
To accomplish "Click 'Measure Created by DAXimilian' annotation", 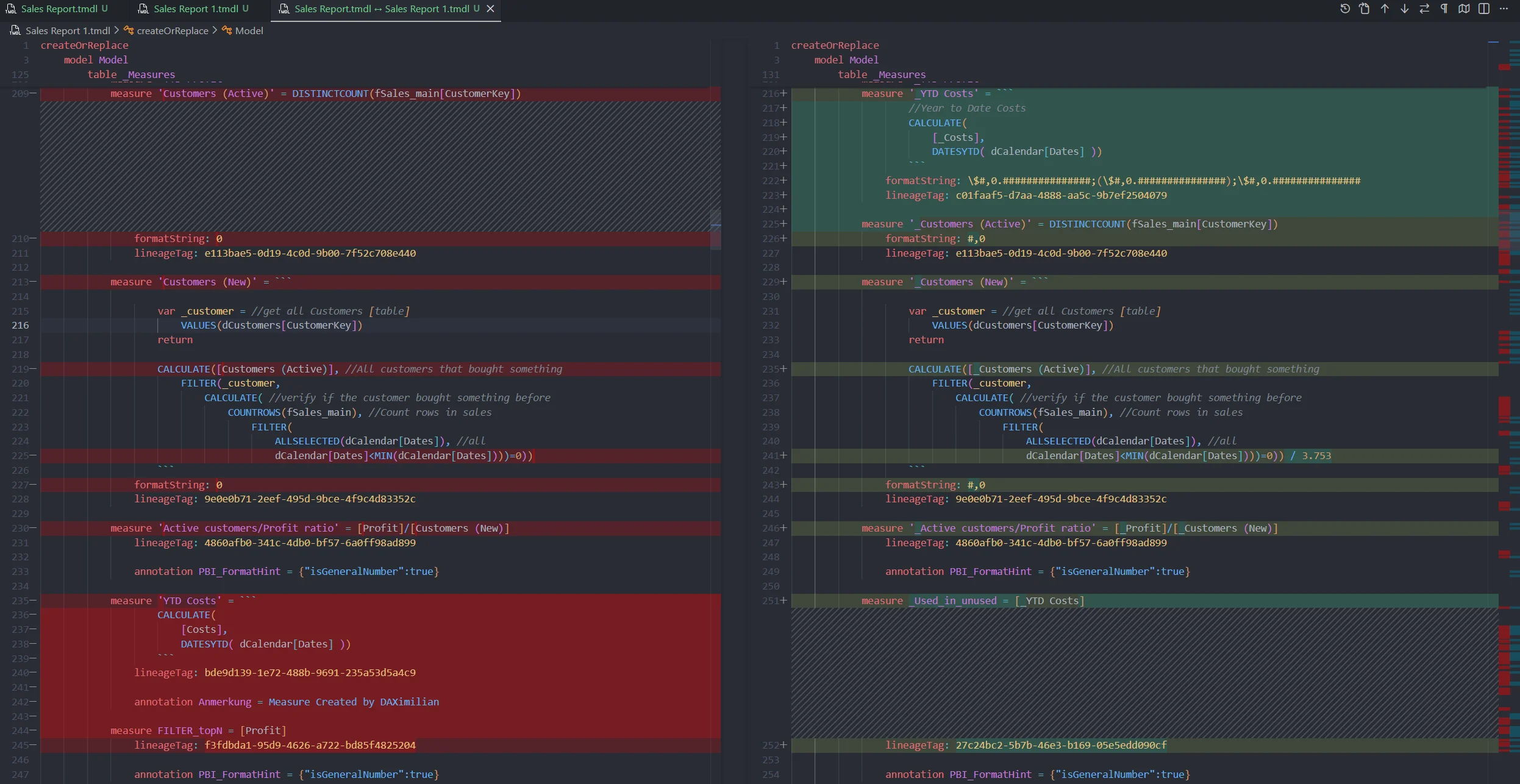I will pyautogui.click(x=354, y=702).
